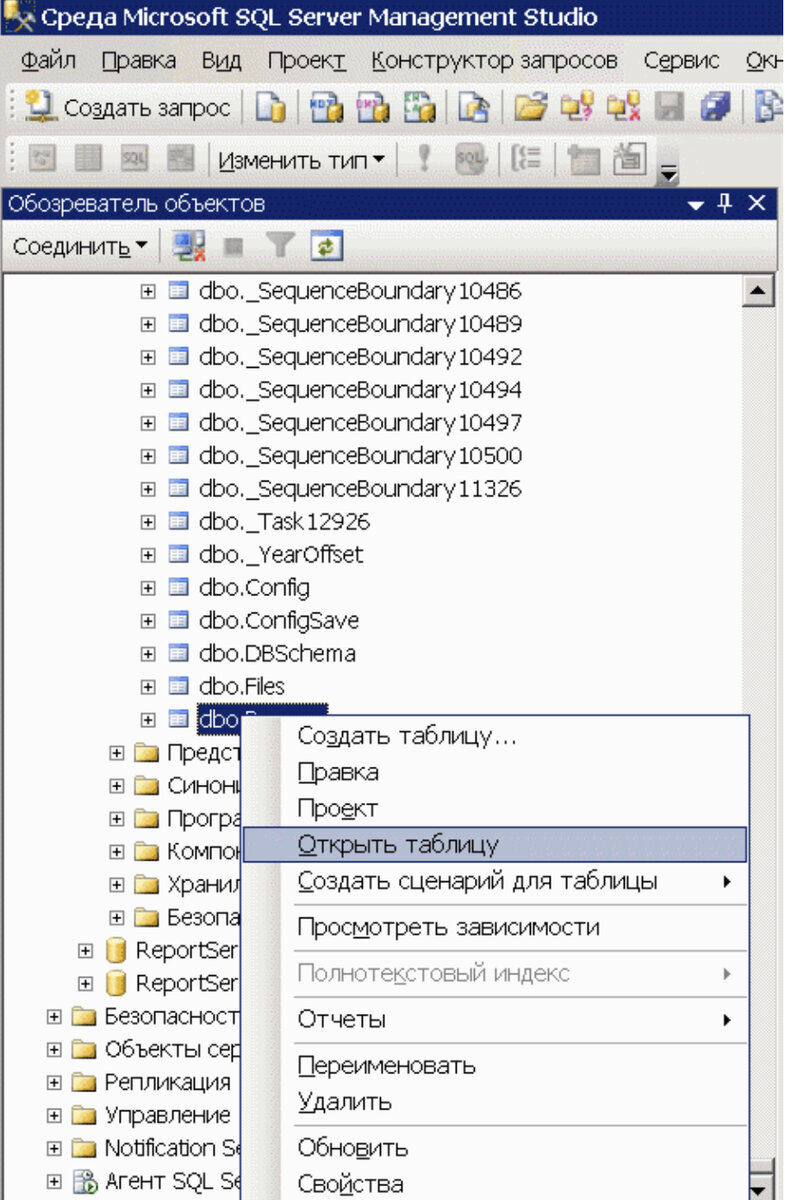Click the greyed Save diskette icon
Viewport: 785px width, 1200px height.
coord(670,108)
